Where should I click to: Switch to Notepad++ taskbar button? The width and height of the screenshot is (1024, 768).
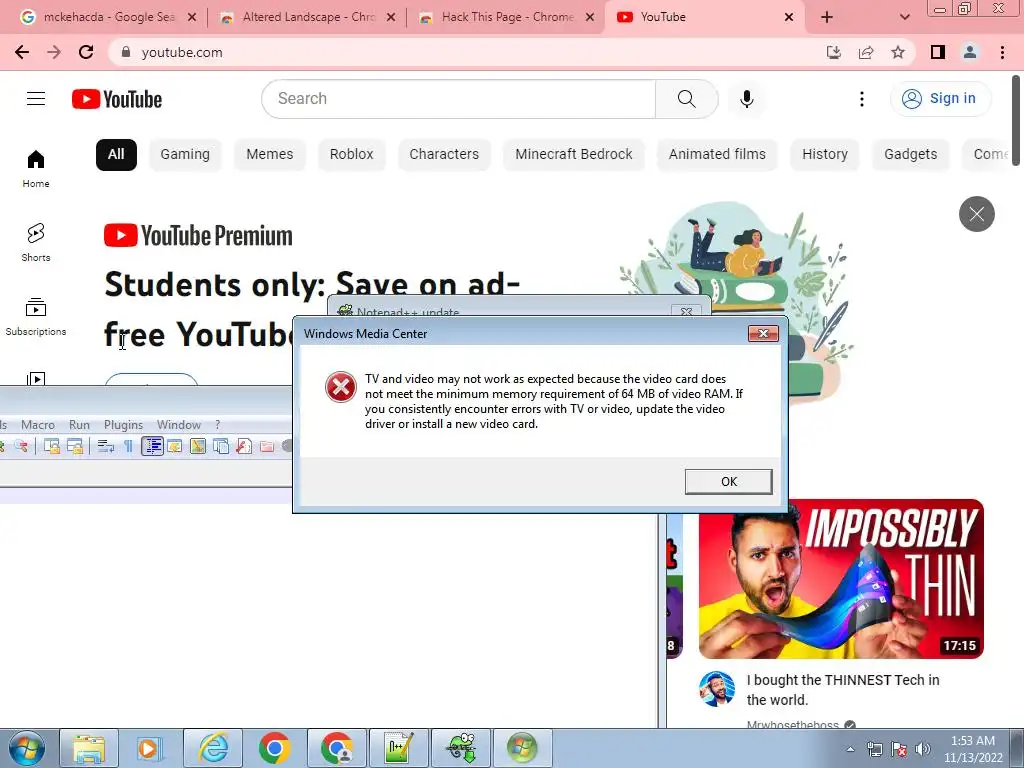click(399, 748)
